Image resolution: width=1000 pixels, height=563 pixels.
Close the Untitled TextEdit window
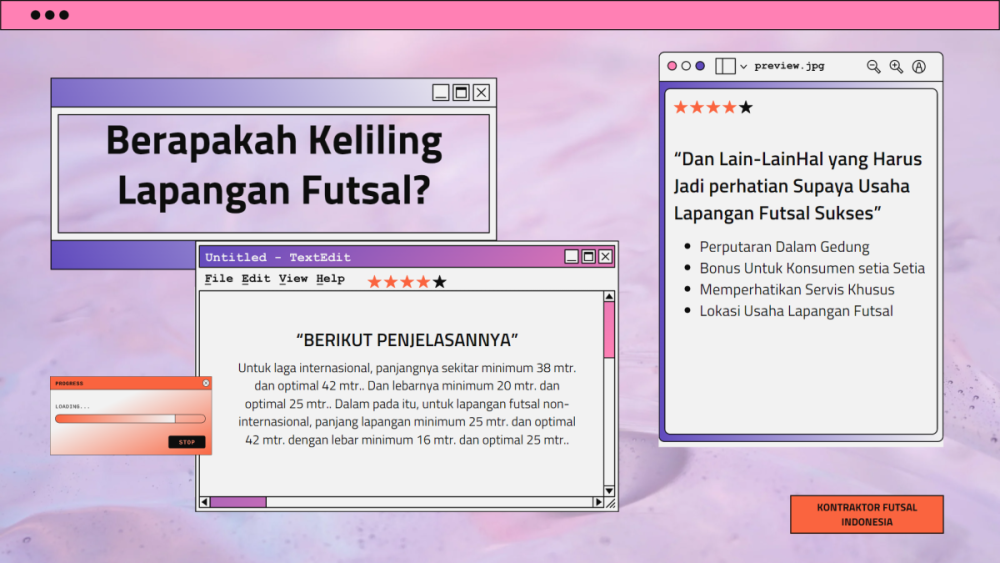[x=605, y=256]
